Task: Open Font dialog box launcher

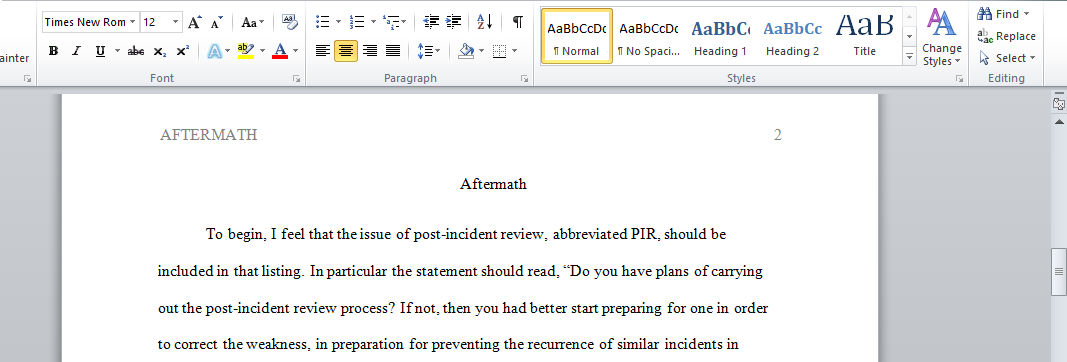Action: (x=297, y=79)
